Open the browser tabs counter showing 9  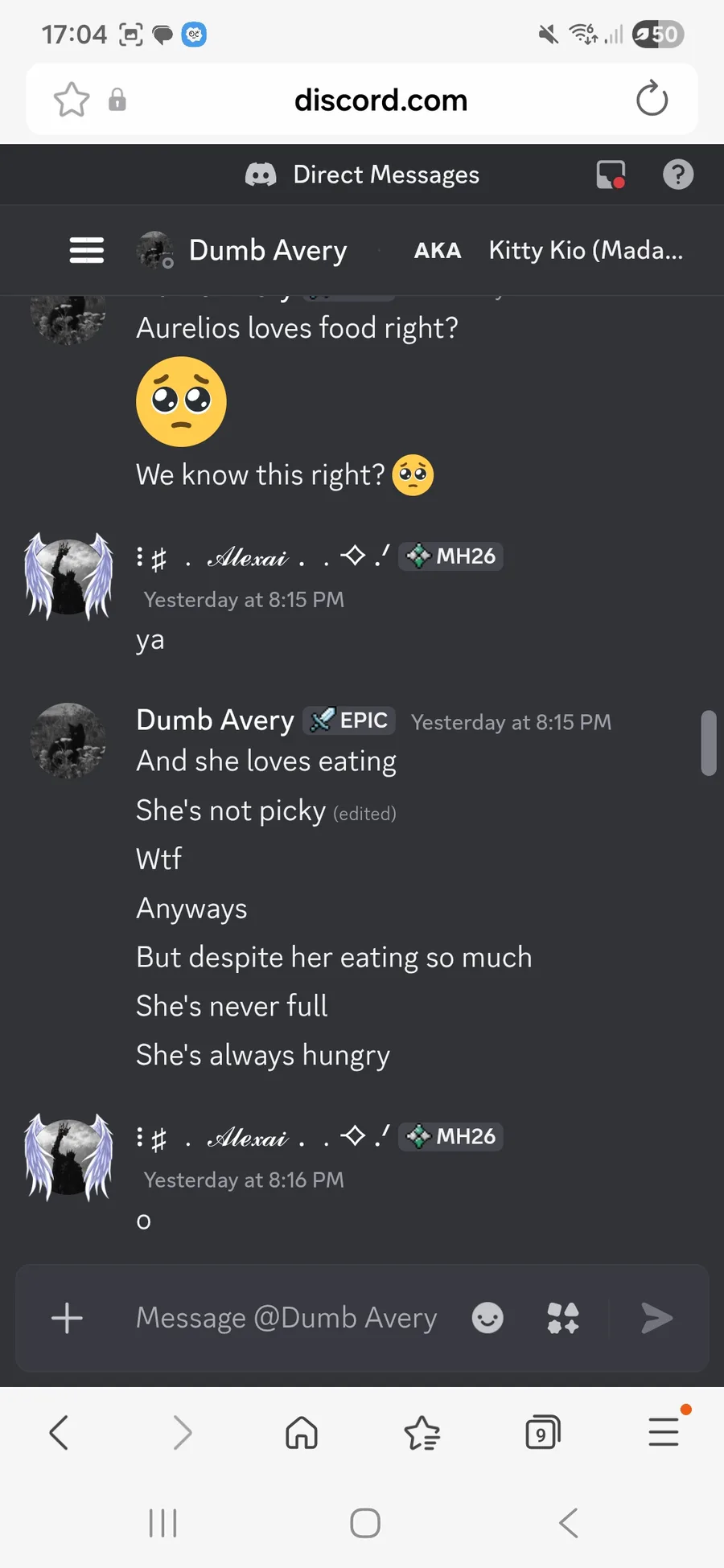pos(542,1432)
